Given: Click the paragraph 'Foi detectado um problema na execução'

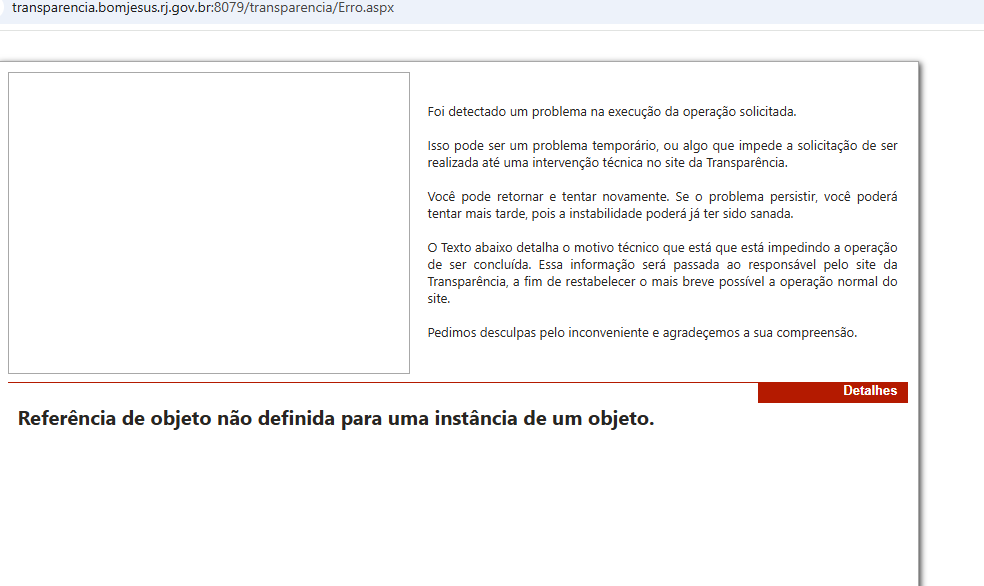Looking at the screenshot, I should [x=612, y=112].
